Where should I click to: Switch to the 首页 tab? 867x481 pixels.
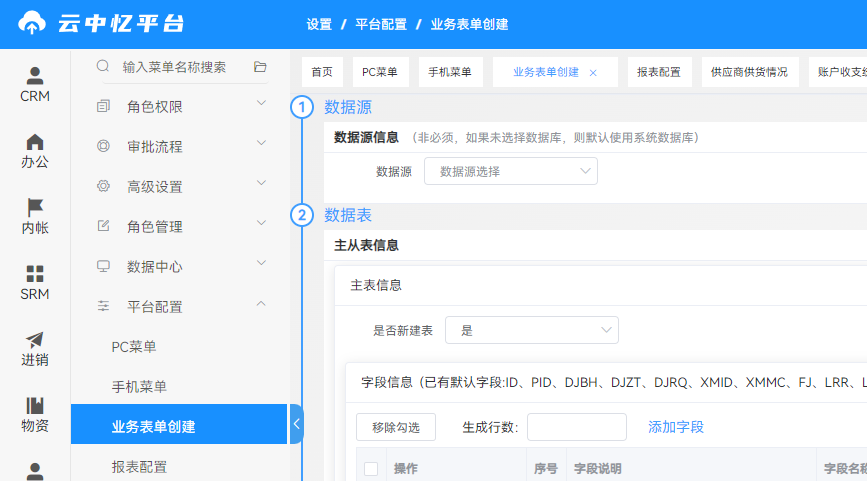coord(322,72)
